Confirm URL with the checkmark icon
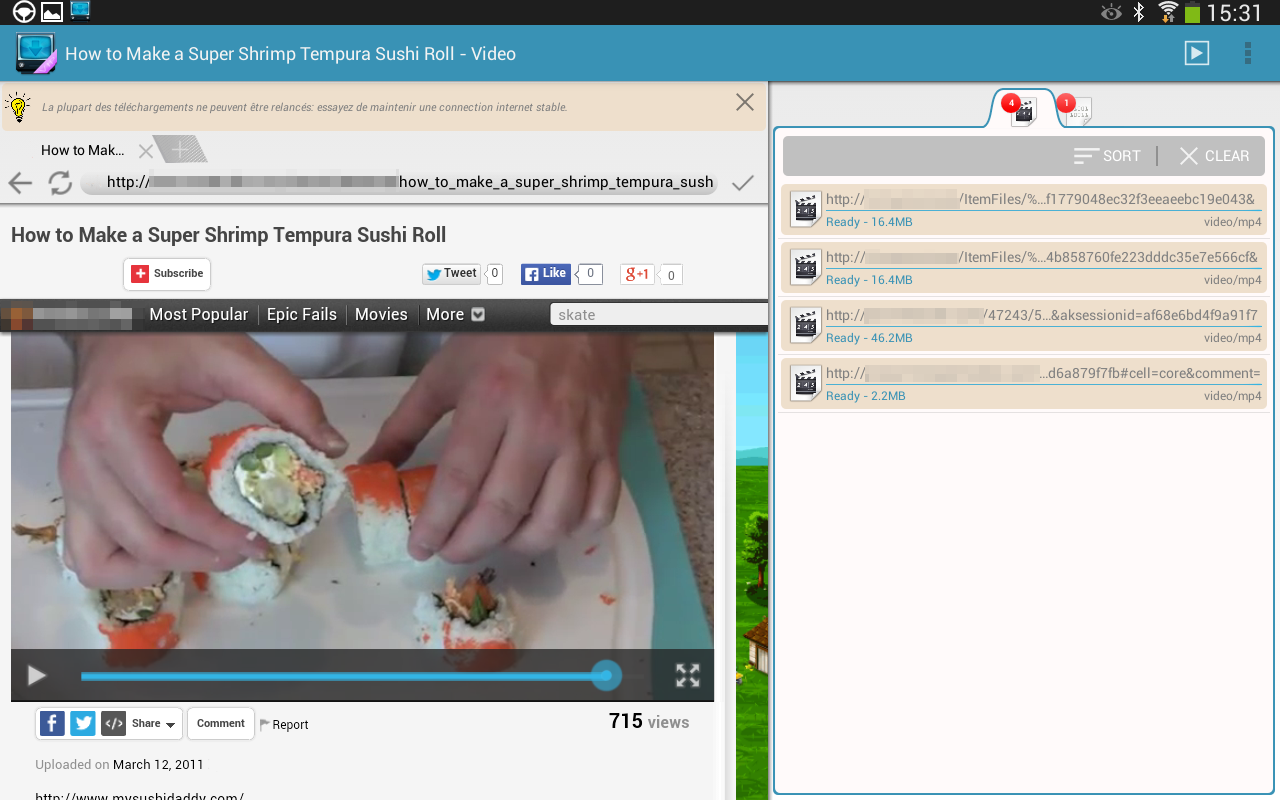 [742, 182]
